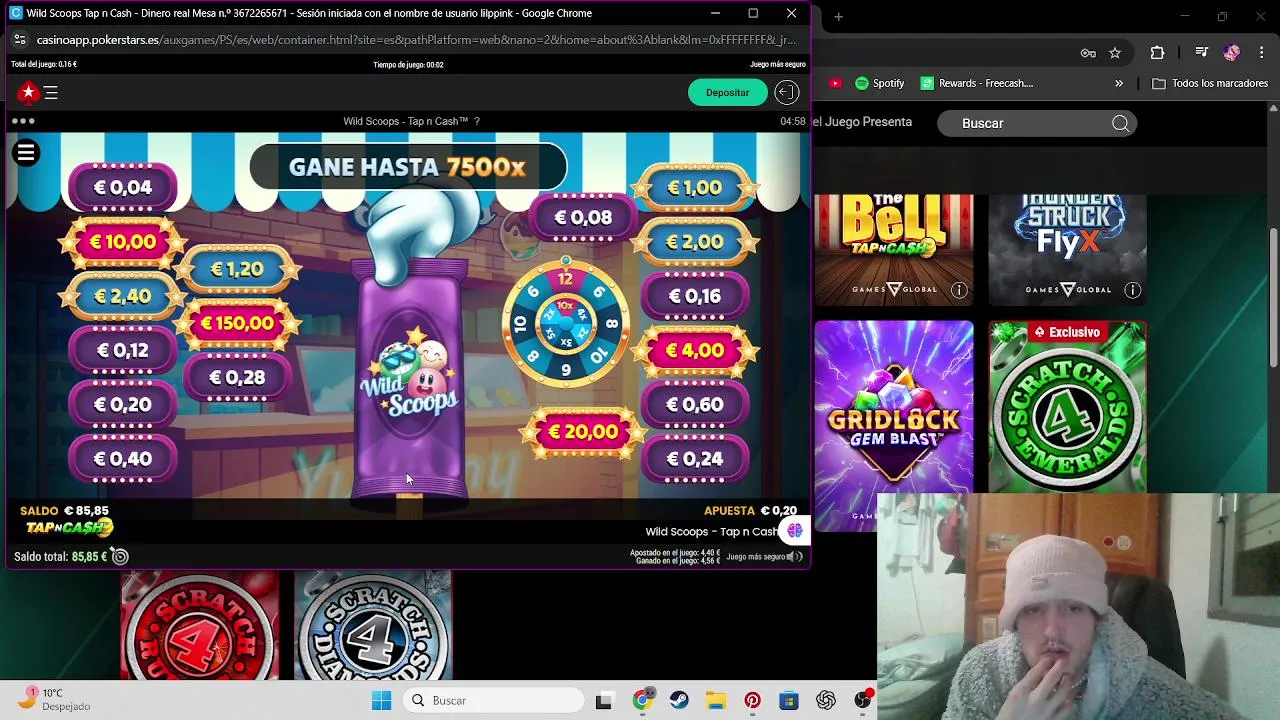This screenshot has width=1280, height=720.
Task: Select the €0,08 prize tile
Action: tap(583, 217)
